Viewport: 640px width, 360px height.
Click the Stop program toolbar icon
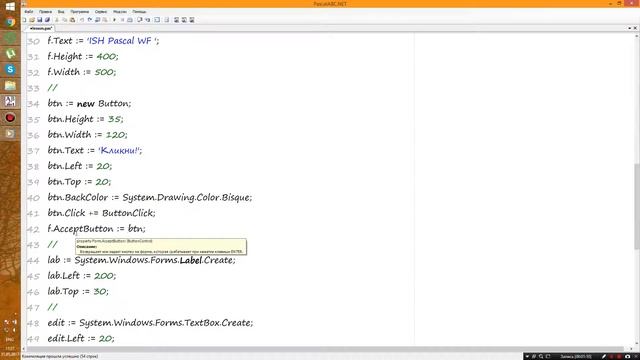tap(122, 20)
